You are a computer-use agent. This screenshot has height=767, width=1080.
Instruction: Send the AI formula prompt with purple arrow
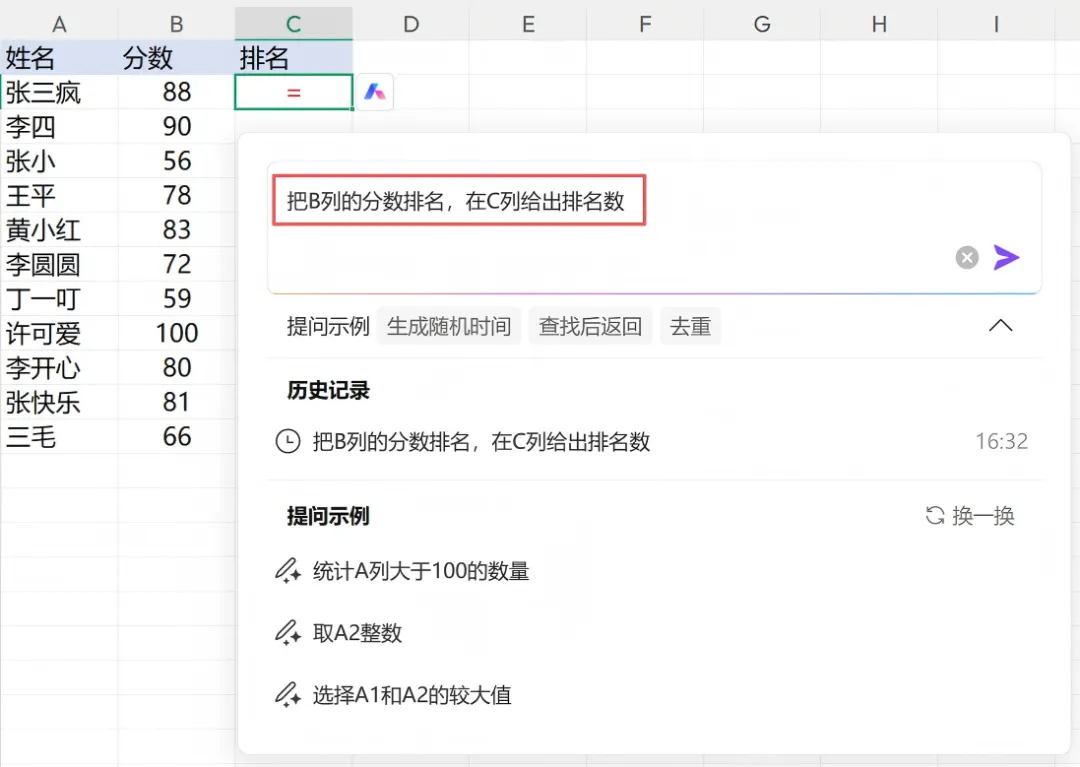[1006, 258]
